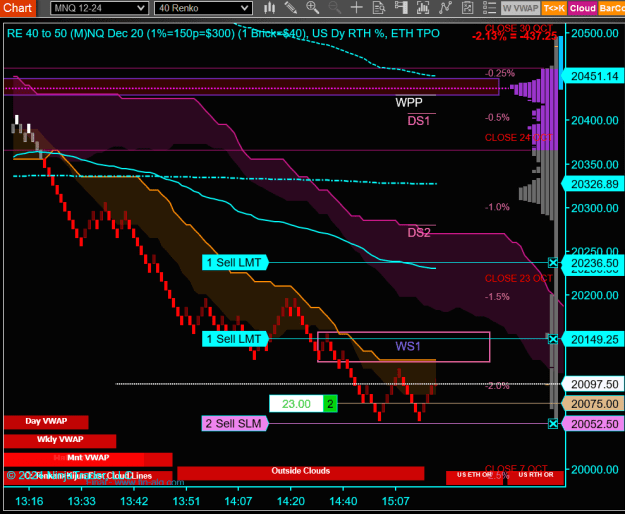Toggle the T<>K indicator button

click(554, 8)
